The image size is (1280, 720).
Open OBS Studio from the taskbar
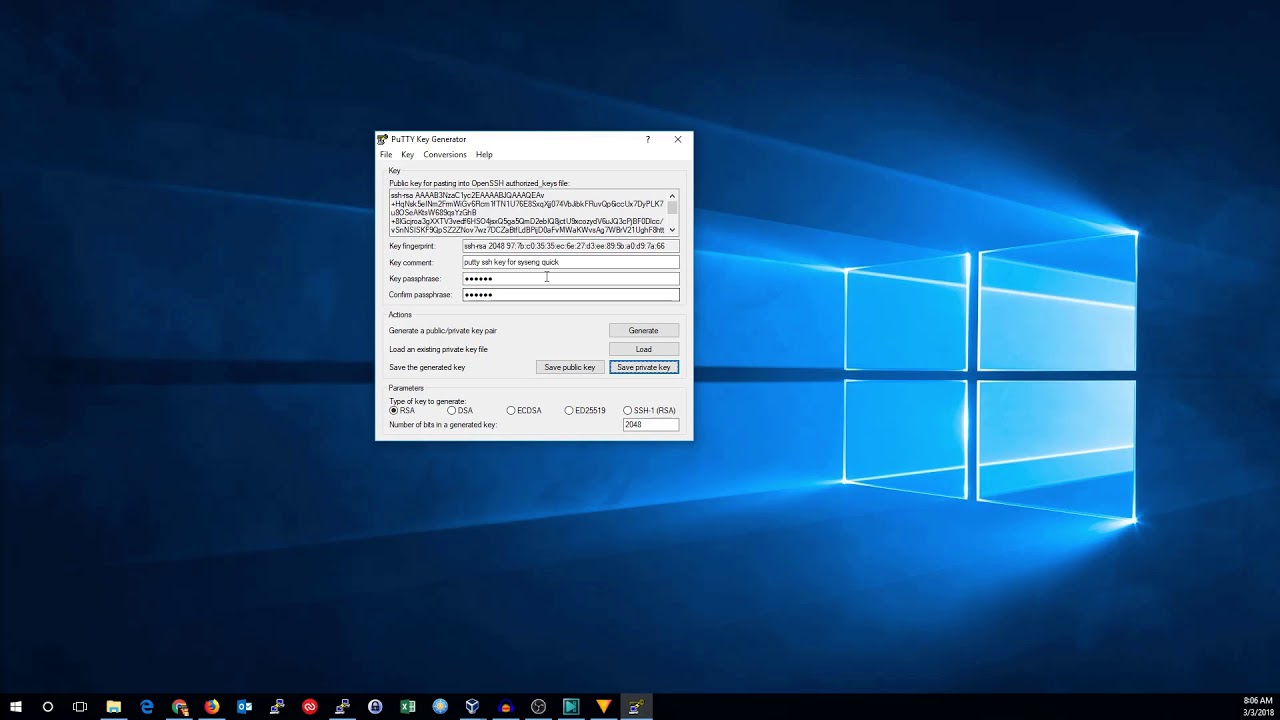pos(538,707)
